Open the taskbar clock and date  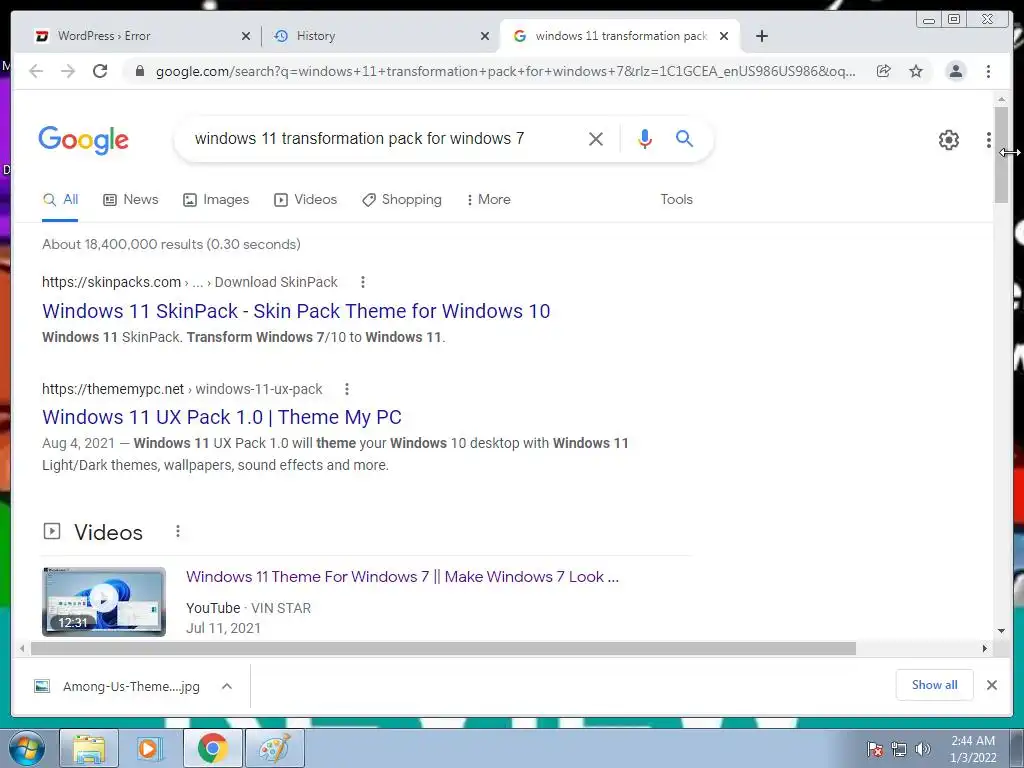[973, 749]
